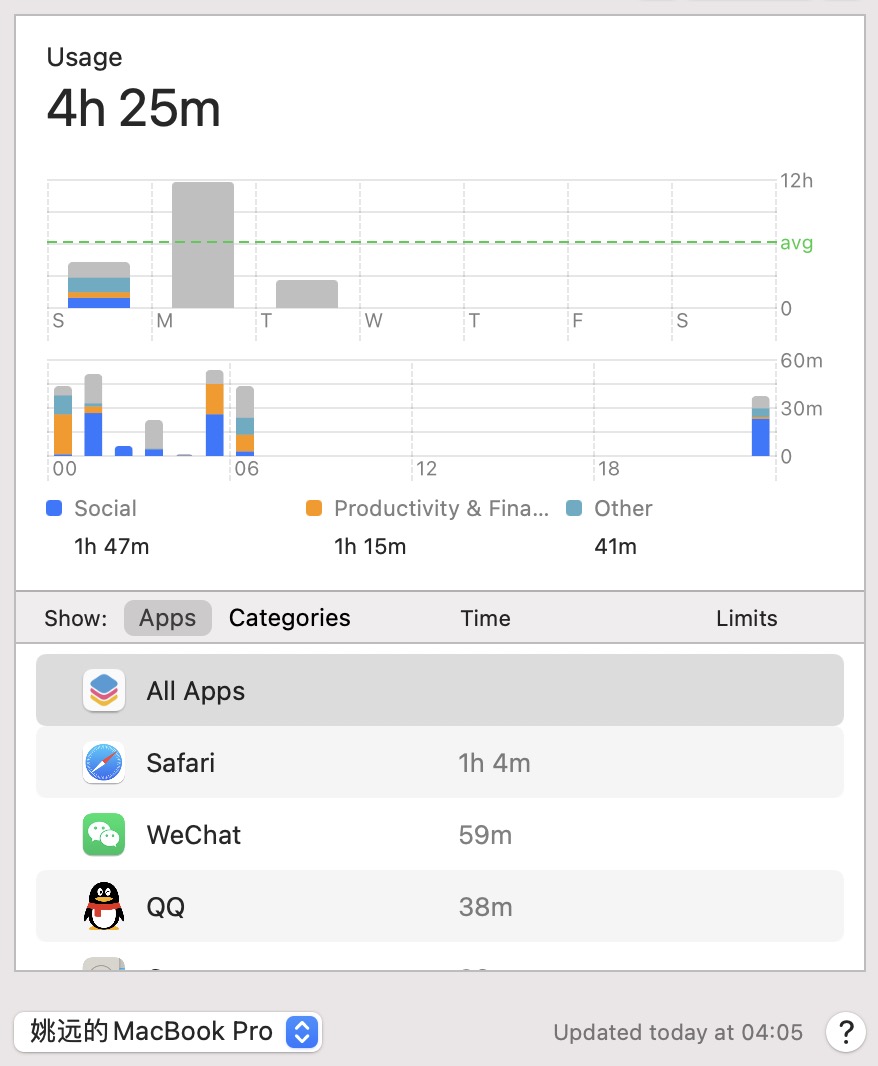878x1066 pixels.
Task: Select the WeChat 59m usage row
Action: 440,835
